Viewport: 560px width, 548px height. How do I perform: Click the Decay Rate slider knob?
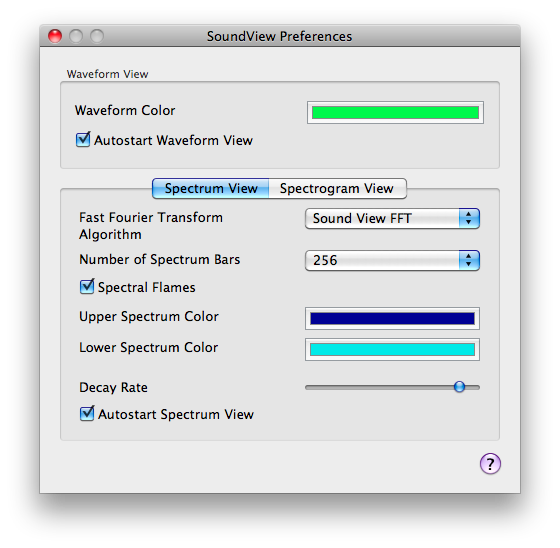point(459,387)
